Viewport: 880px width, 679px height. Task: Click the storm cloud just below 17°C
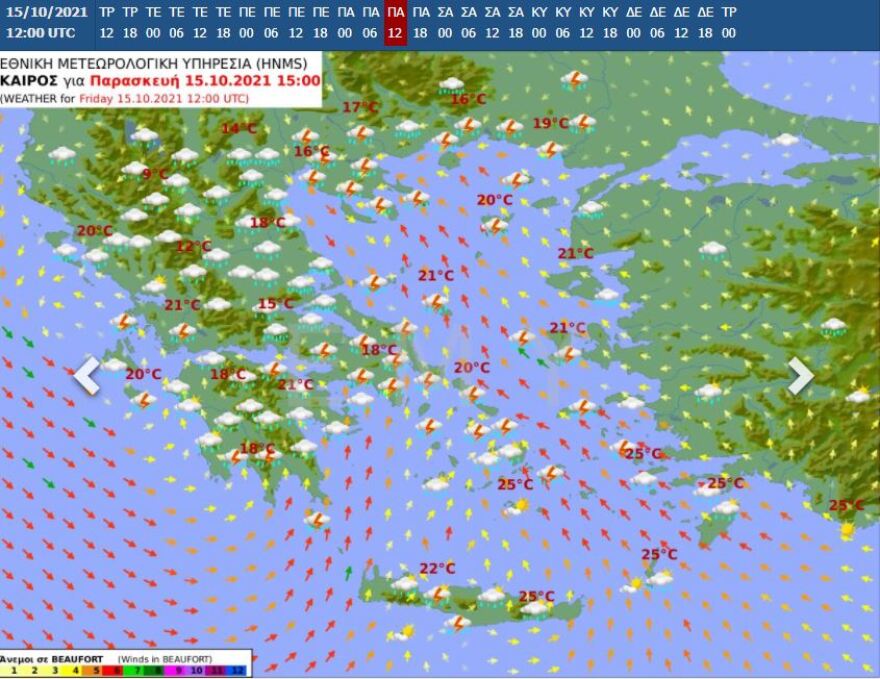click(x=361, y=132)
